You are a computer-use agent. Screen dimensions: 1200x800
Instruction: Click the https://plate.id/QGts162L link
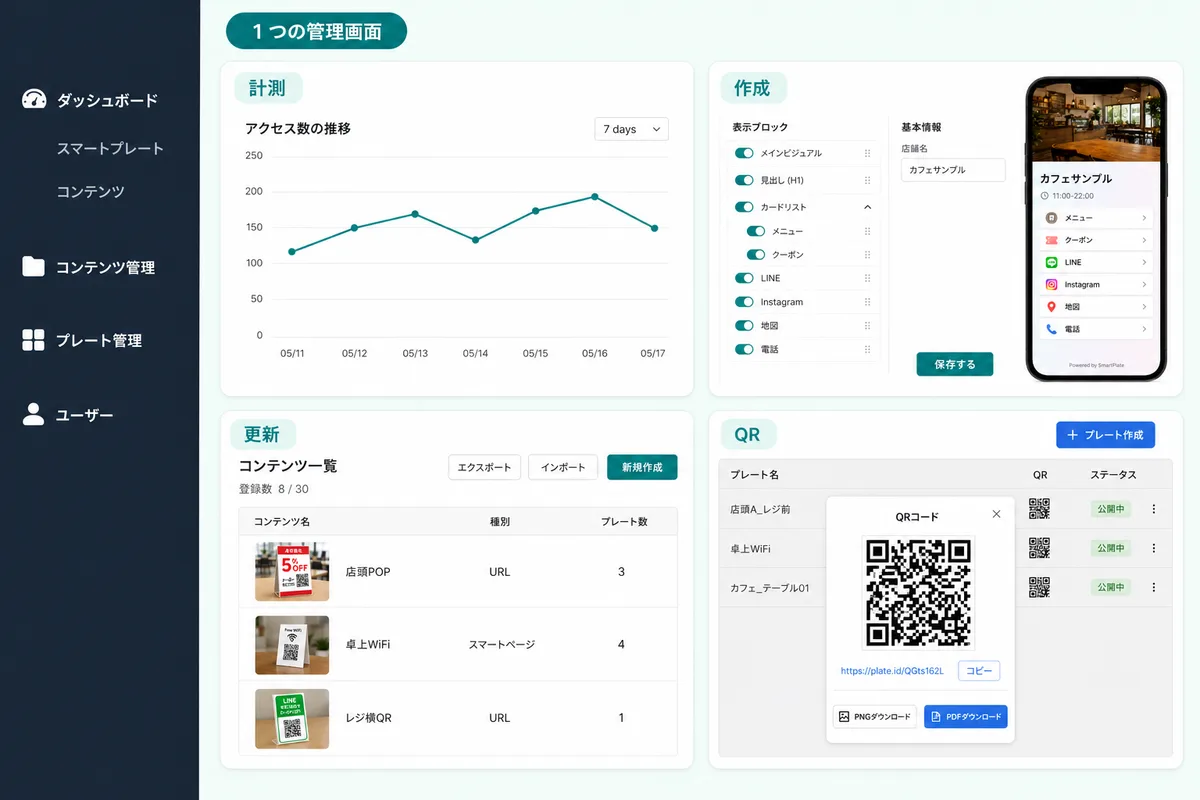pyautogui.click(x=892, y=671)
